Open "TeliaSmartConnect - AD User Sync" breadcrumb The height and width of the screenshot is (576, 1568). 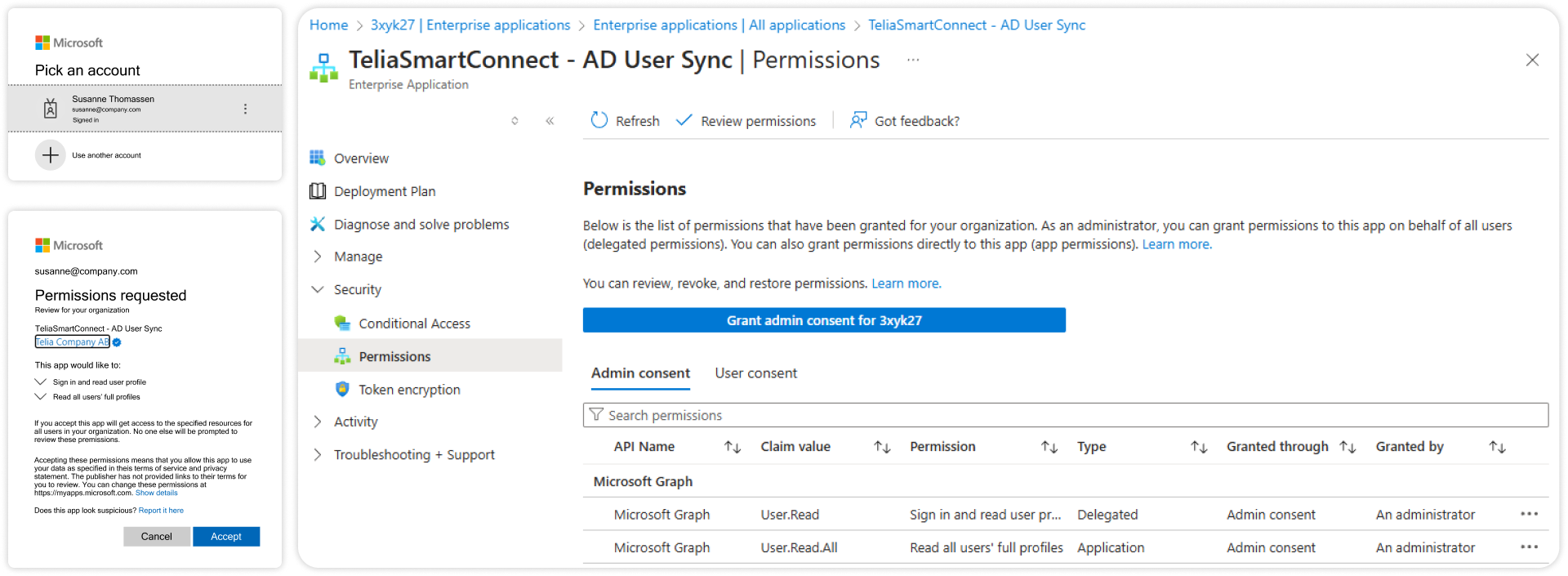[977, 25]
